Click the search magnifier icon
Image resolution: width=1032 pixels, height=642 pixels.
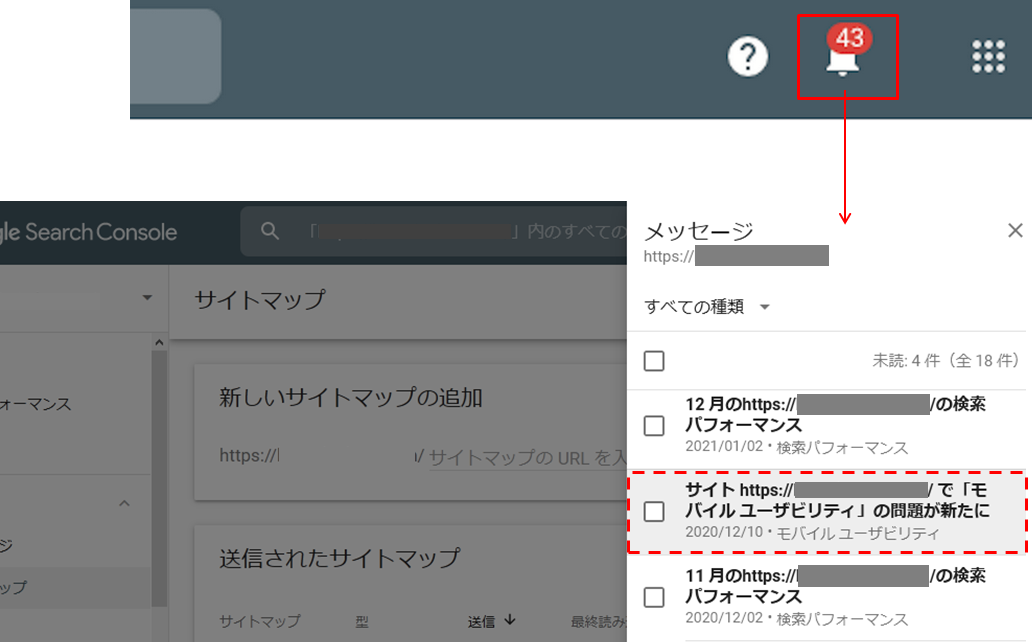[x=270, y=231]
